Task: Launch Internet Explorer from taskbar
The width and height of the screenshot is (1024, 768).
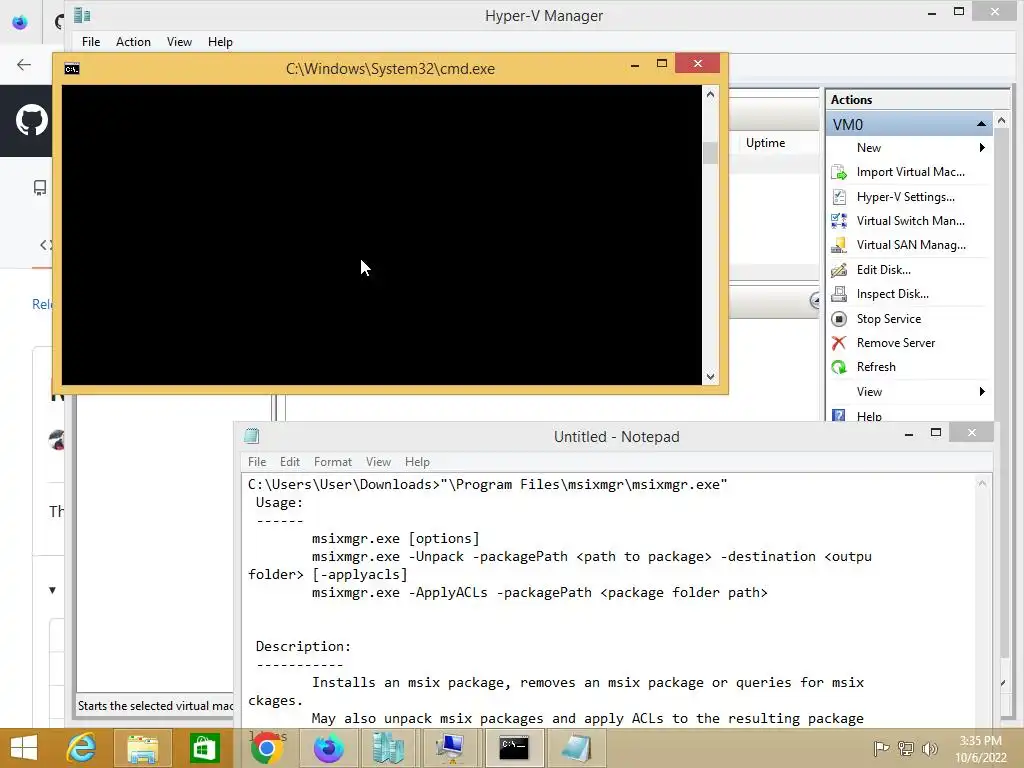Action: (x=81, y=748)
